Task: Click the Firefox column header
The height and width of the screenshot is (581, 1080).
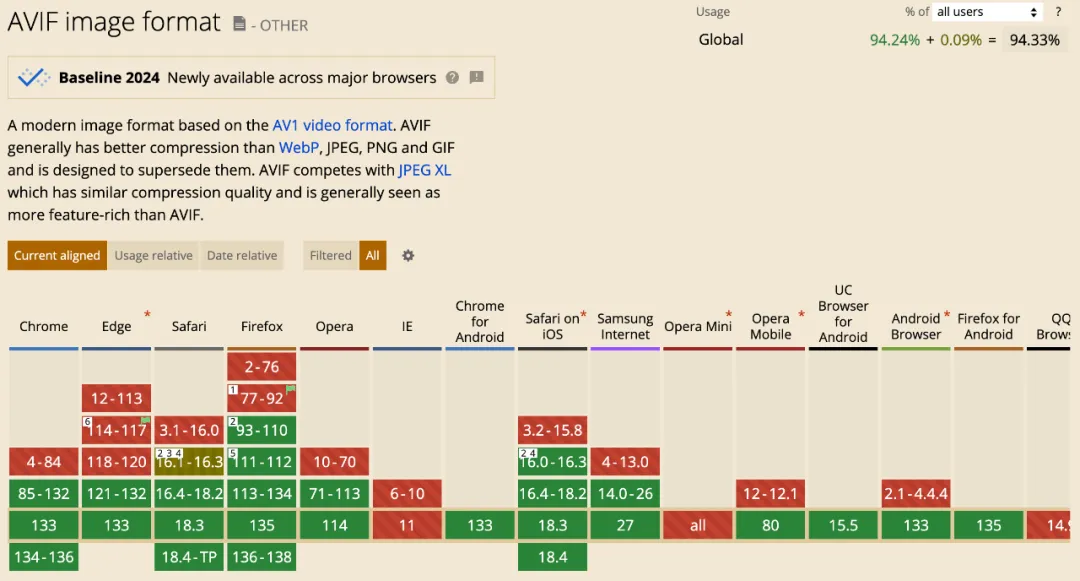Action: click(262, 327)
